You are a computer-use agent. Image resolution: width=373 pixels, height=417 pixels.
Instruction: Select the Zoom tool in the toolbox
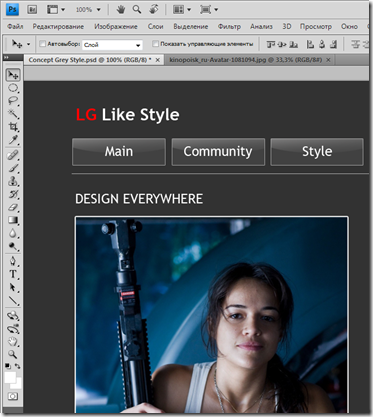(x=13, y=354)
